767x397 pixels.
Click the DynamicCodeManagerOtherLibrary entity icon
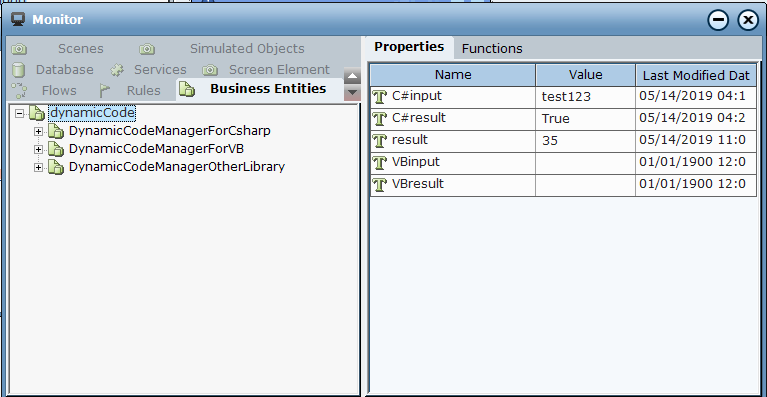coord(56,167)
